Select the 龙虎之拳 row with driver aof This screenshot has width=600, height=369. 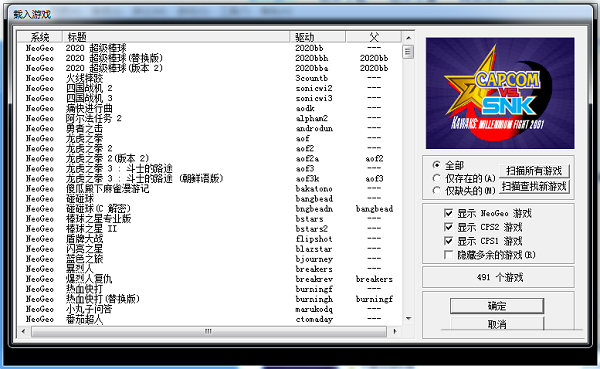pos(209,138)
